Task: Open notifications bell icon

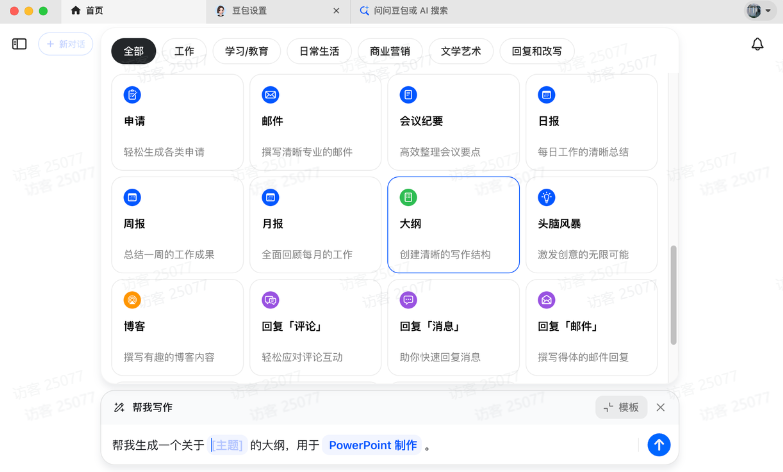Action: [x=757, y=44]
